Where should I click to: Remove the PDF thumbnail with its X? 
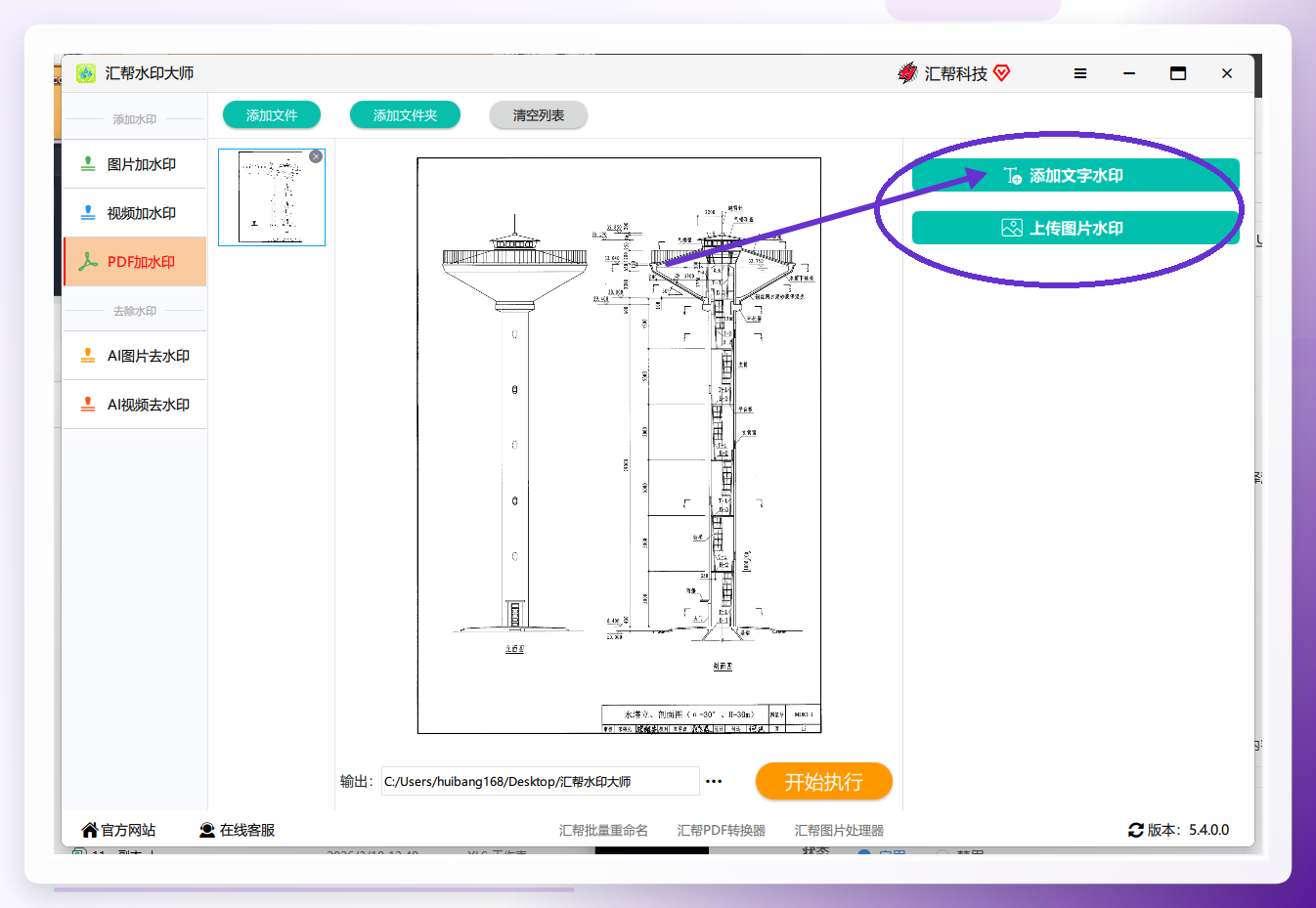316,156
